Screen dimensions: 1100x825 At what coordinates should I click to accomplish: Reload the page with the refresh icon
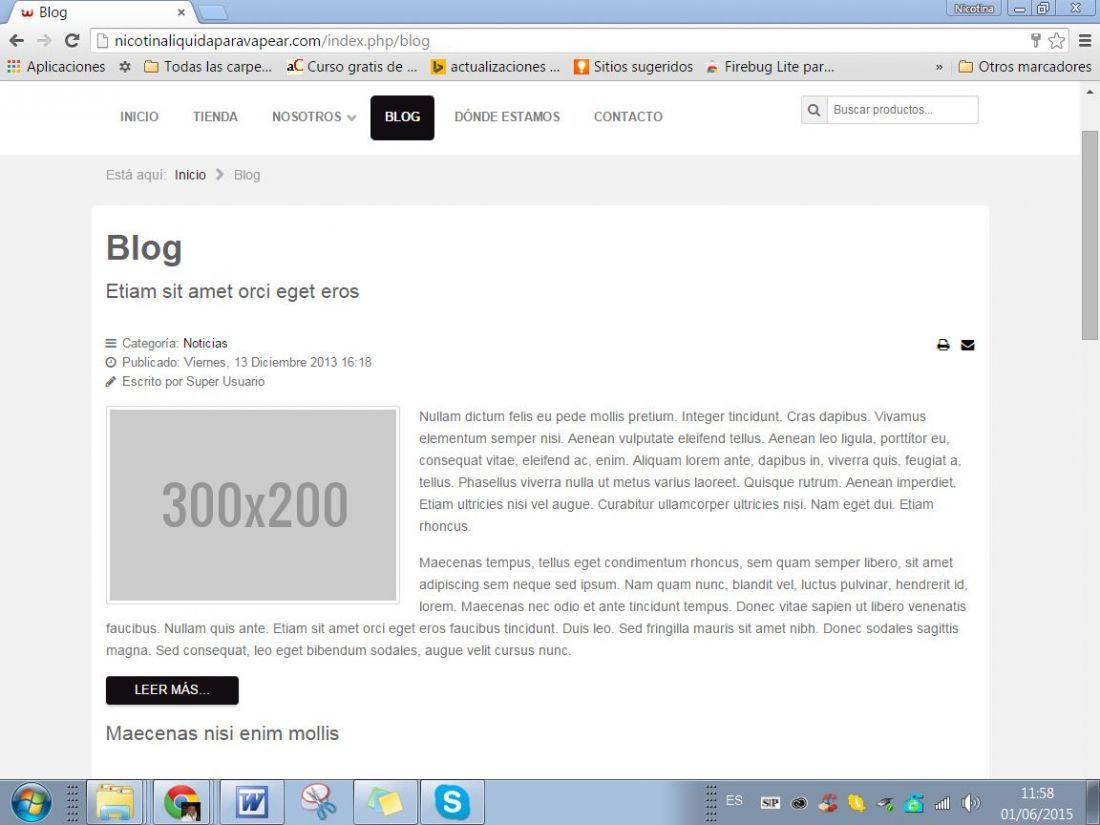(72, 41)
